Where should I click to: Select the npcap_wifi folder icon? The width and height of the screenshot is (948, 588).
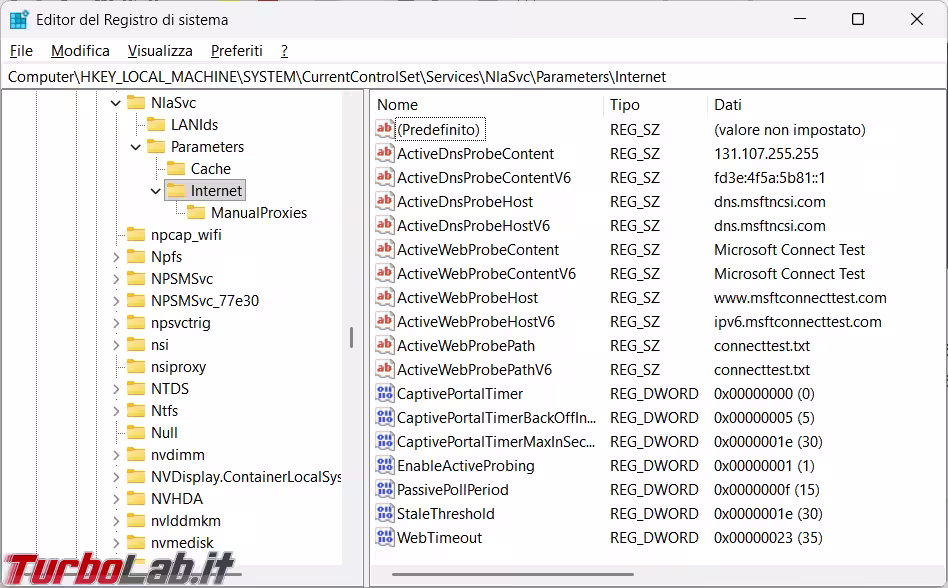pos(136,234)
